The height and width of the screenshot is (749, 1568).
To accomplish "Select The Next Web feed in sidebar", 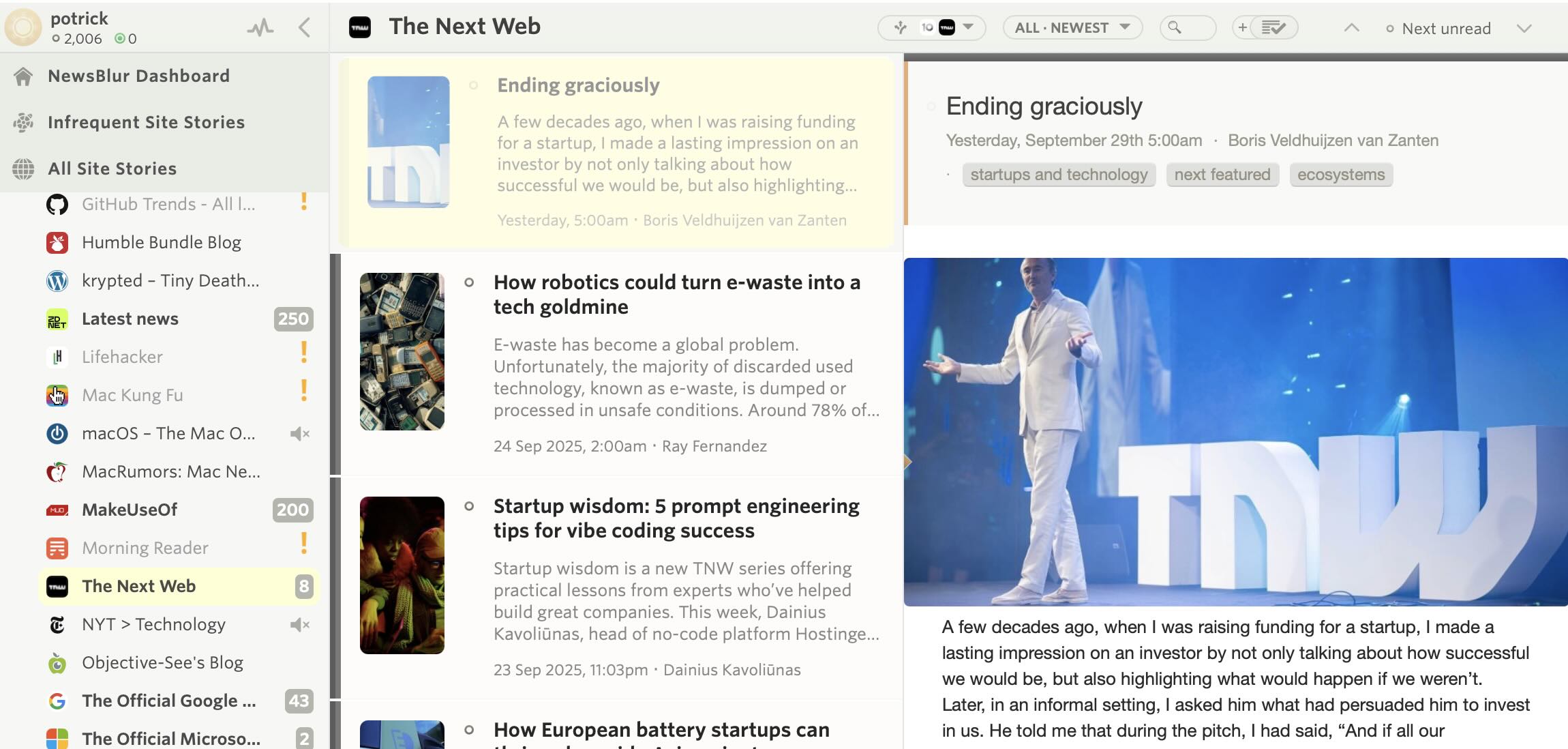I will (x=138, y=586).
